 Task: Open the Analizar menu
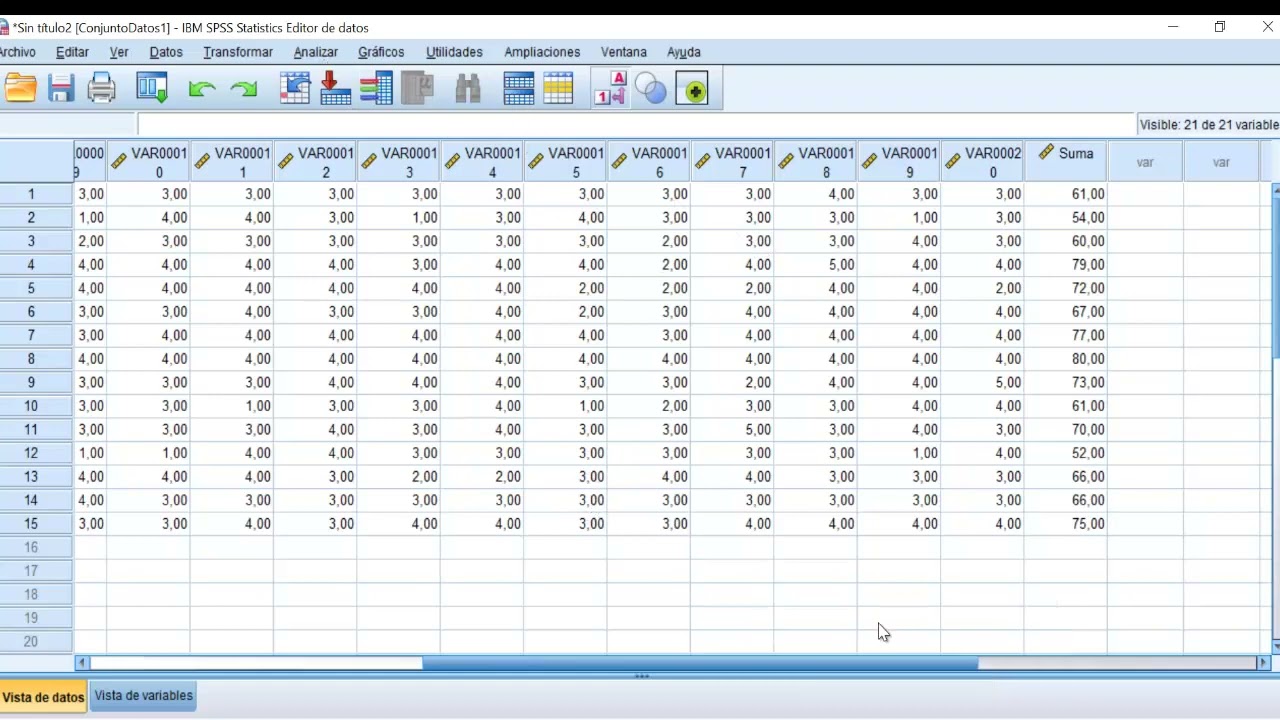pyautogui.click(x=316, y=52)
